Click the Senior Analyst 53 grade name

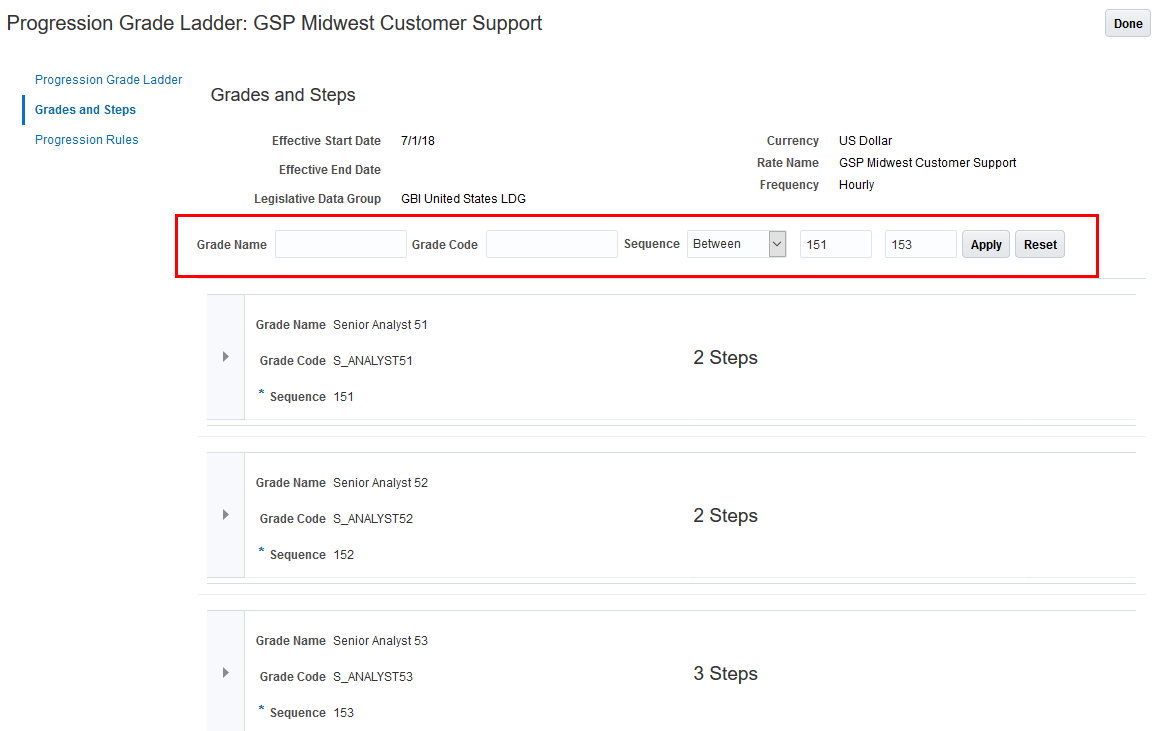click(x=380, y=641)
